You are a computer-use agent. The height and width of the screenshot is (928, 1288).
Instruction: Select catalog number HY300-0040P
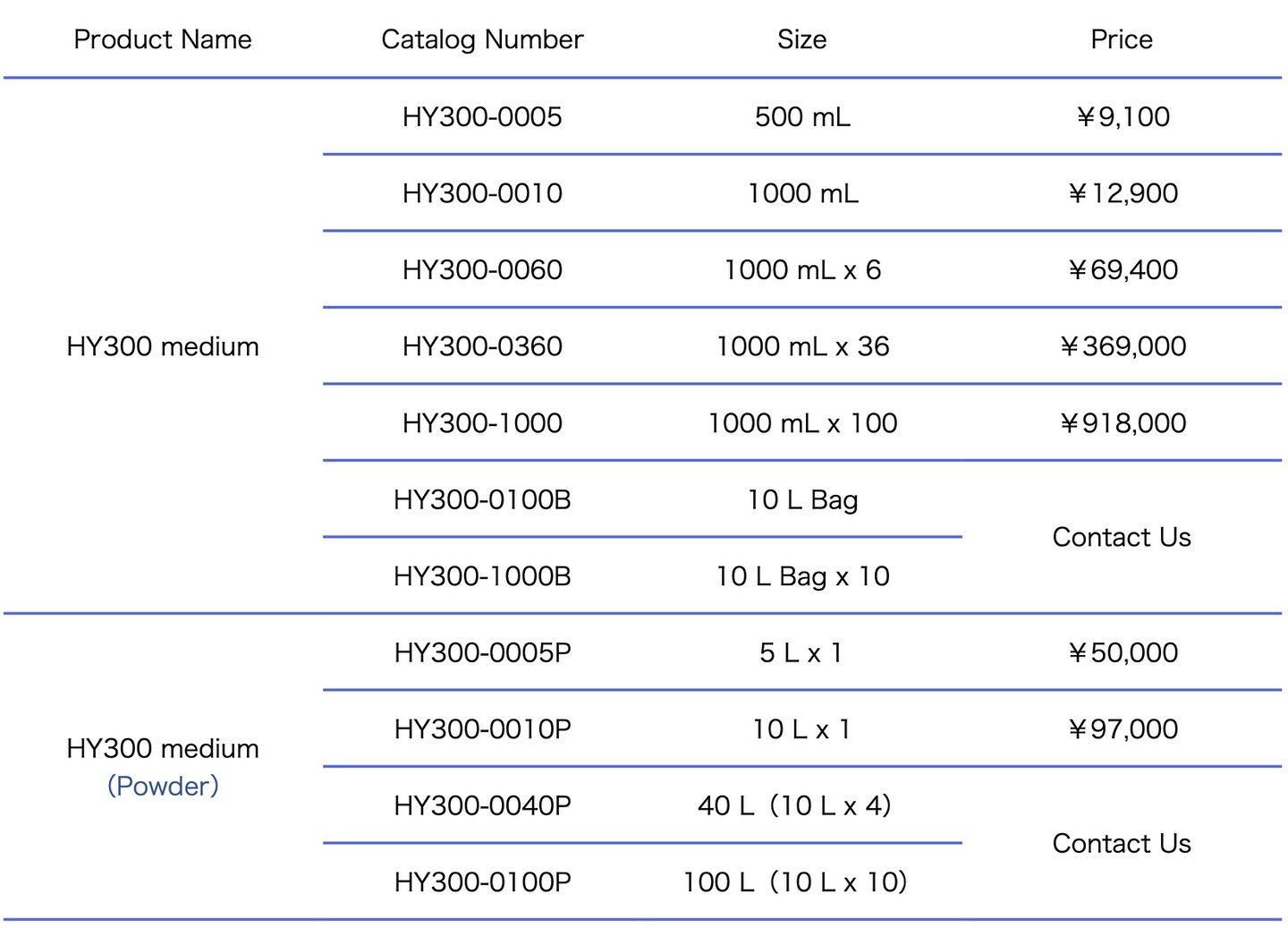(x=482, y=805)
